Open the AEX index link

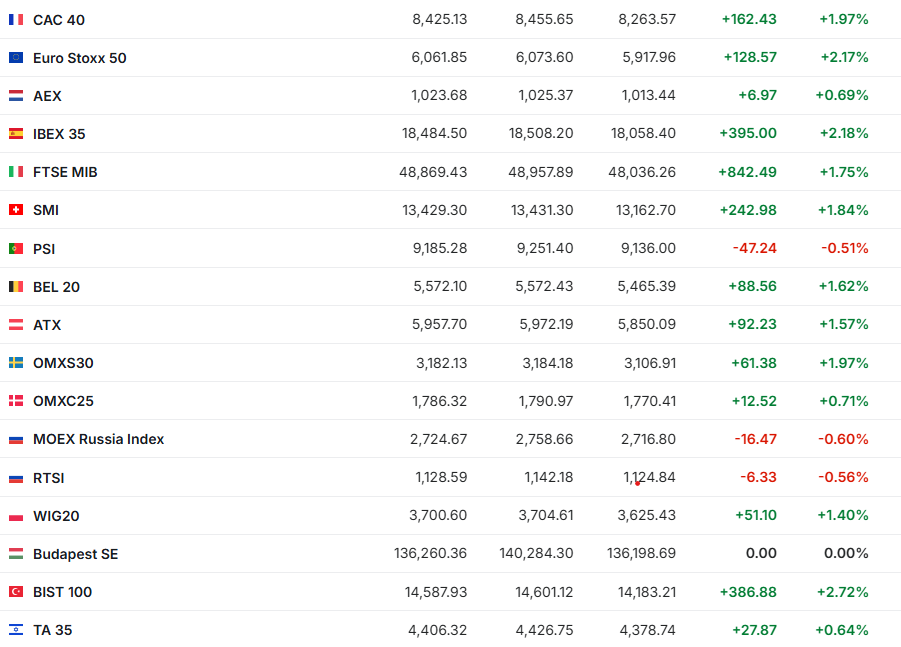tap(47, 96)
